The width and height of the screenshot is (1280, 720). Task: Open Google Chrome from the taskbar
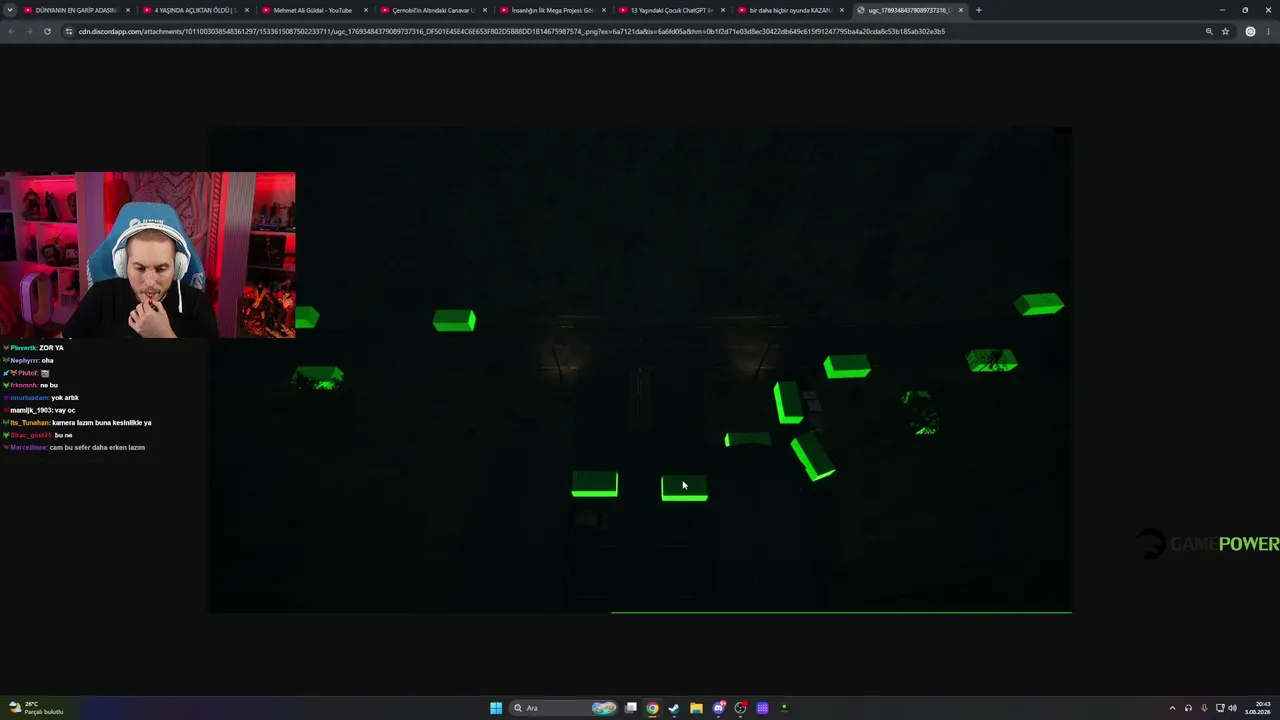652,708
